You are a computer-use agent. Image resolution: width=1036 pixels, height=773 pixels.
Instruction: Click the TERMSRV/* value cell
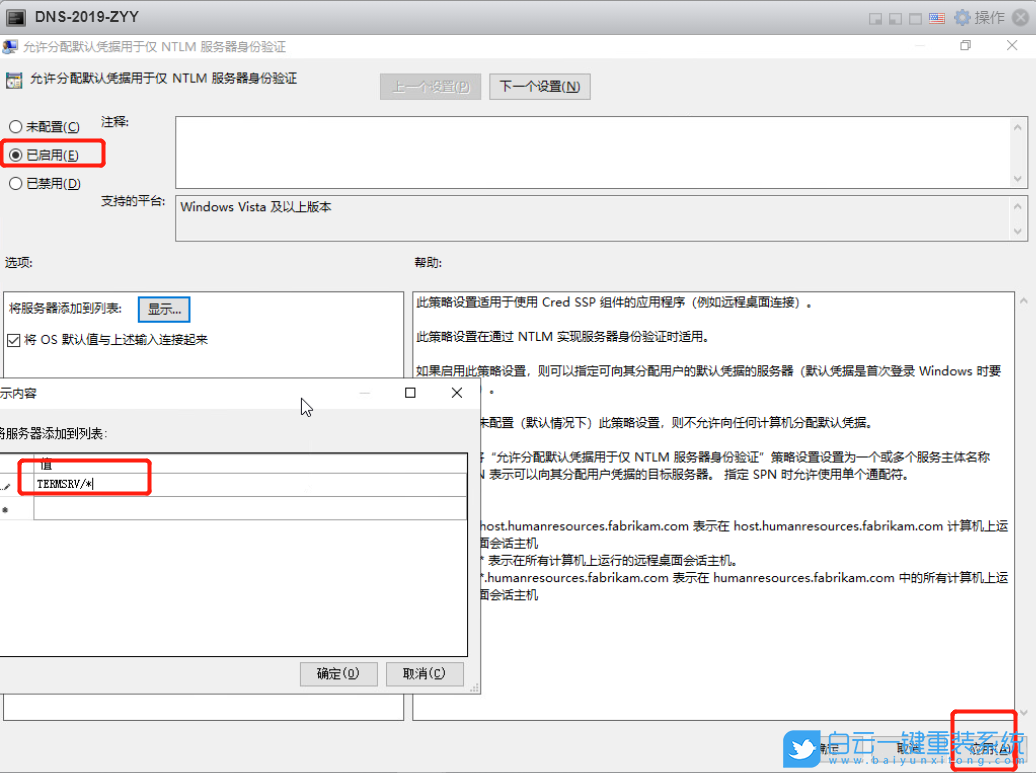[83, 484]
